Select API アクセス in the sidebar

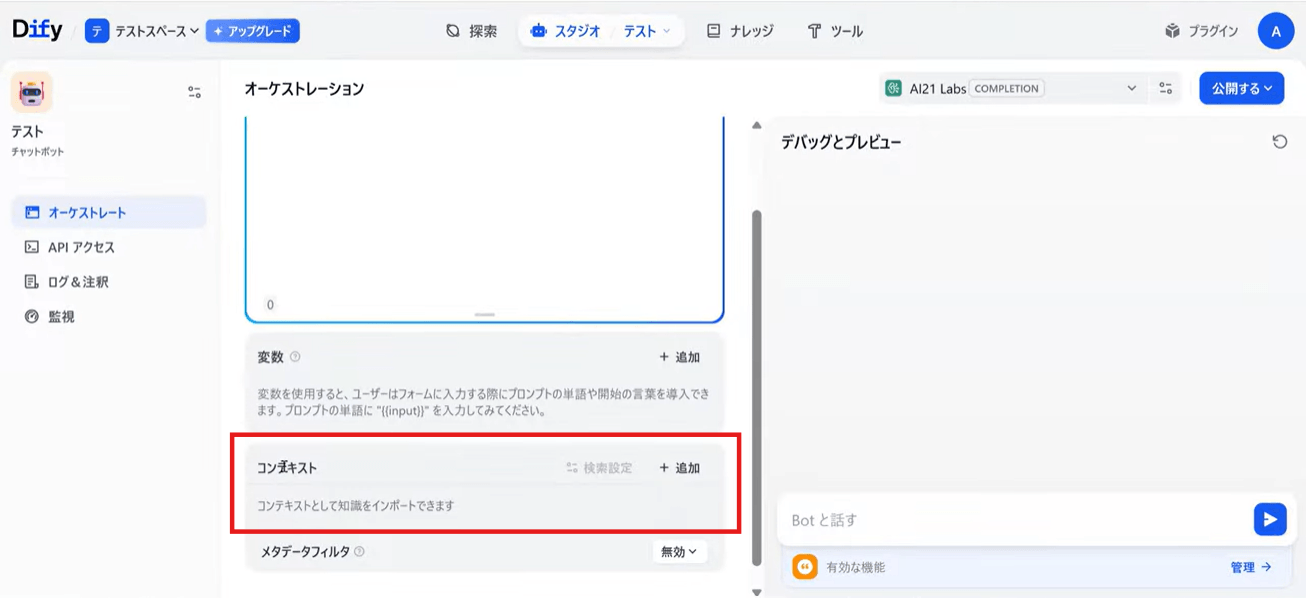point(108,247)
